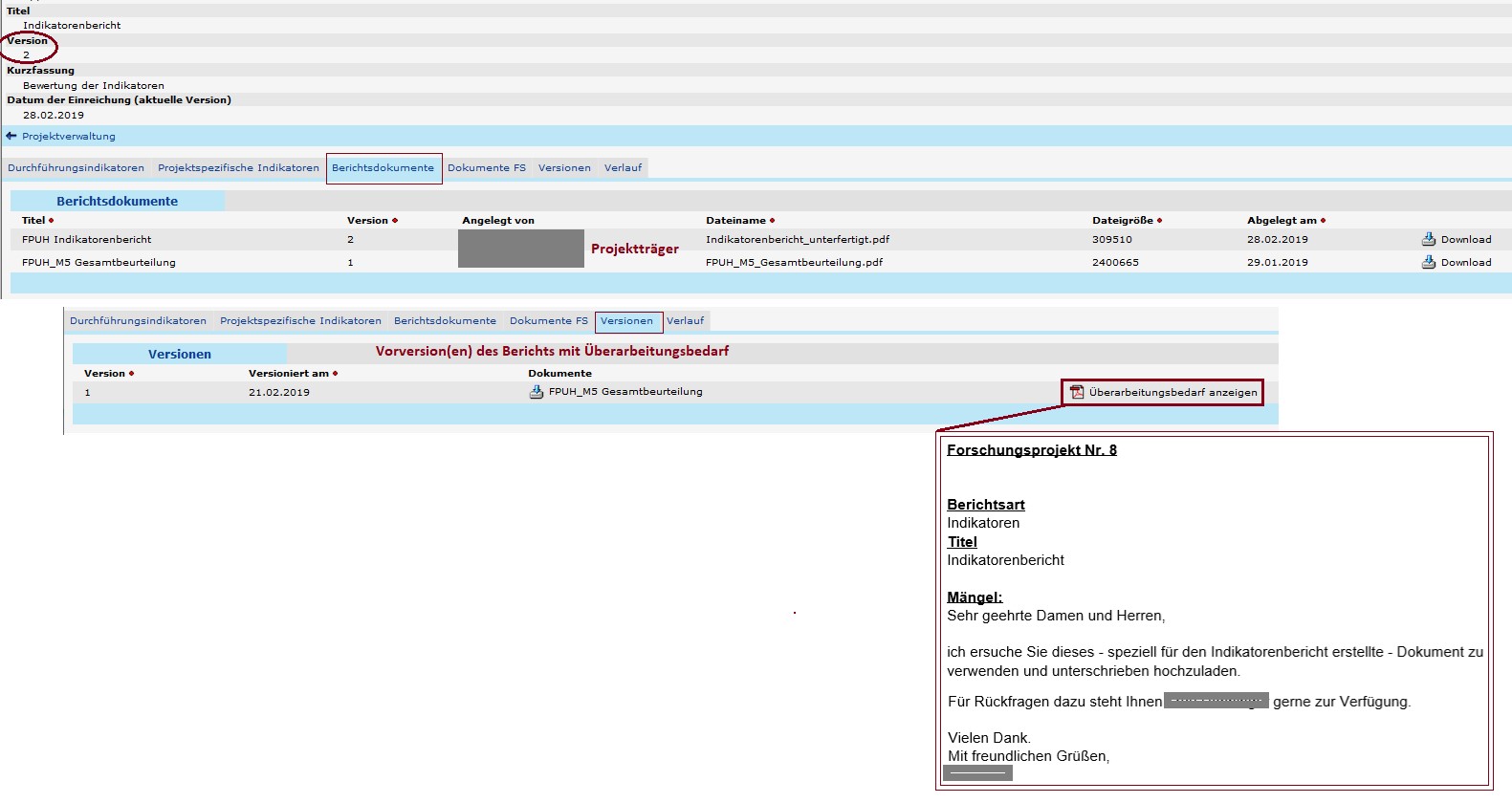
Task: Click document icon before FPUH_M5 Gesamtbeurteilung in Versionen
Action: (537, 392)
